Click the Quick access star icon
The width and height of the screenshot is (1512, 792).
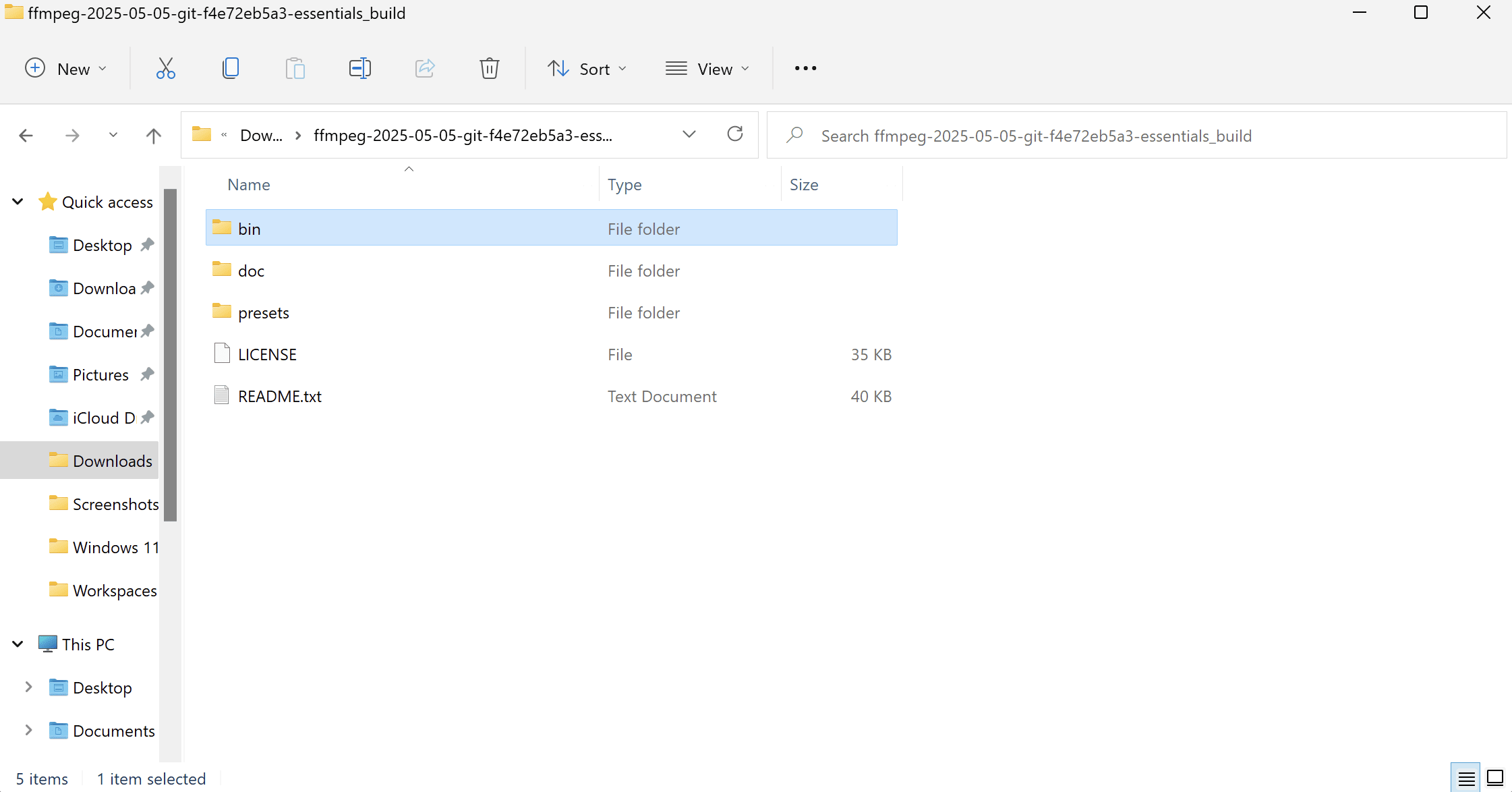click(47, 201)
